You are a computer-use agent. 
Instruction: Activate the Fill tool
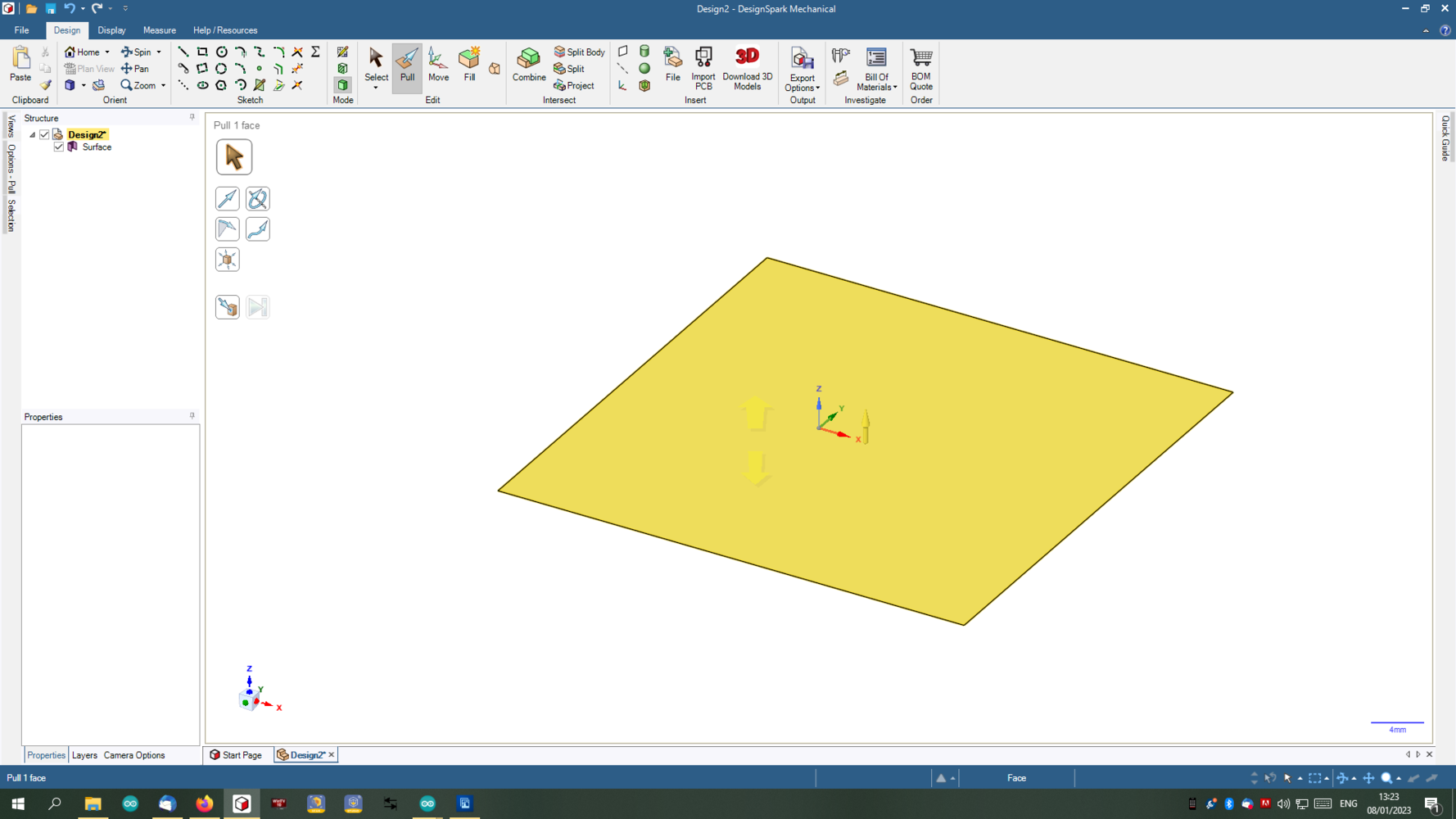[469, 66]
